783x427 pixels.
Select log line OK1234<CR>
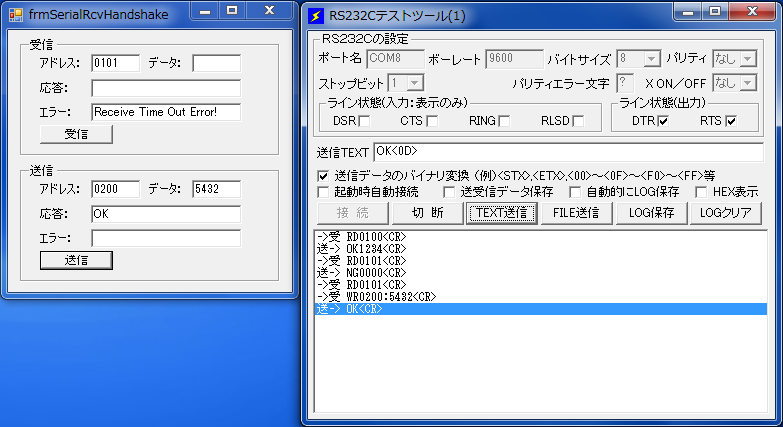click(541, 249)
